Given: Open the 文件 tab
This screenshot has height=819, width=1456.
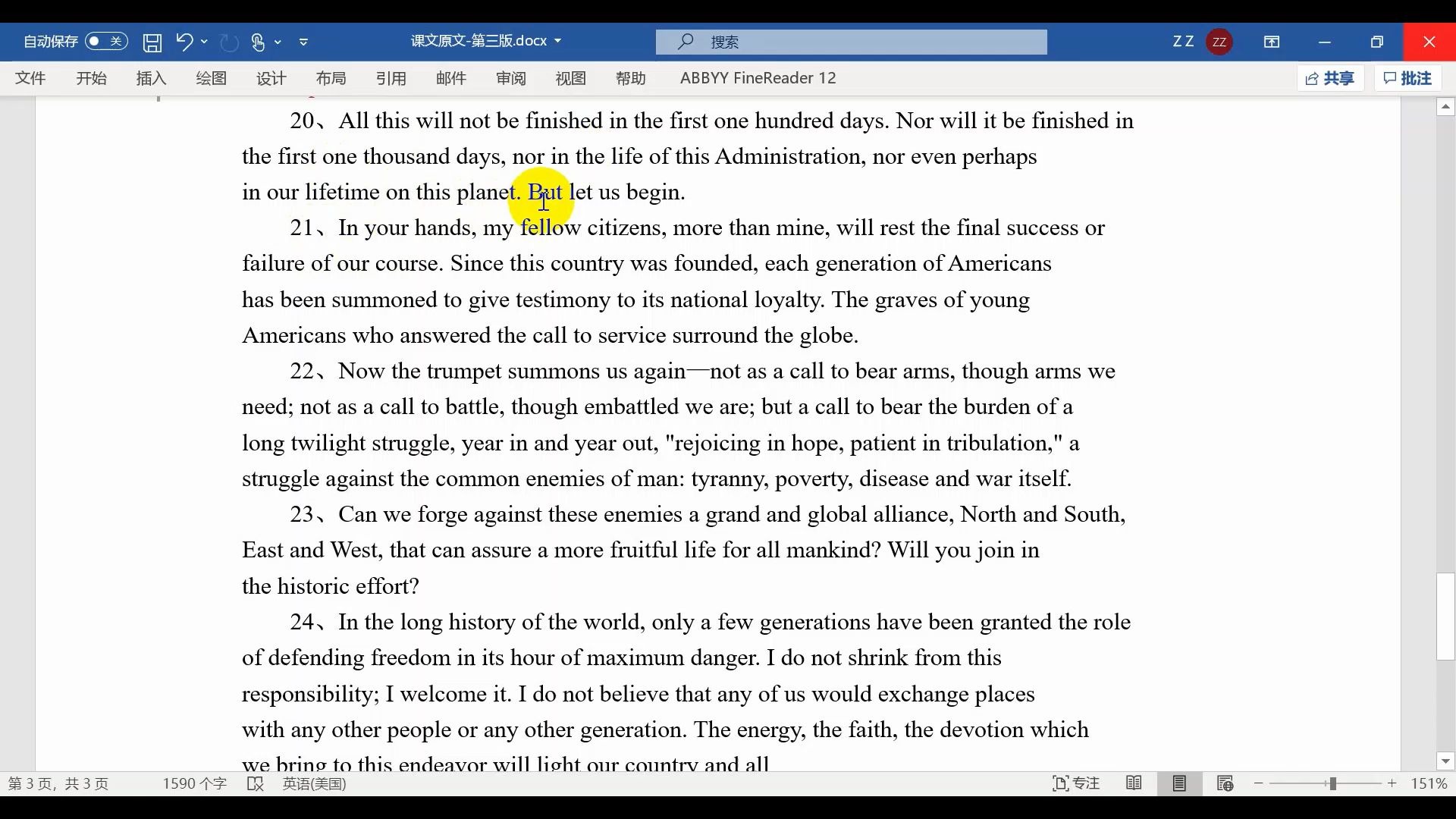Looking at the screenshot, I should [x=31, y=78].
